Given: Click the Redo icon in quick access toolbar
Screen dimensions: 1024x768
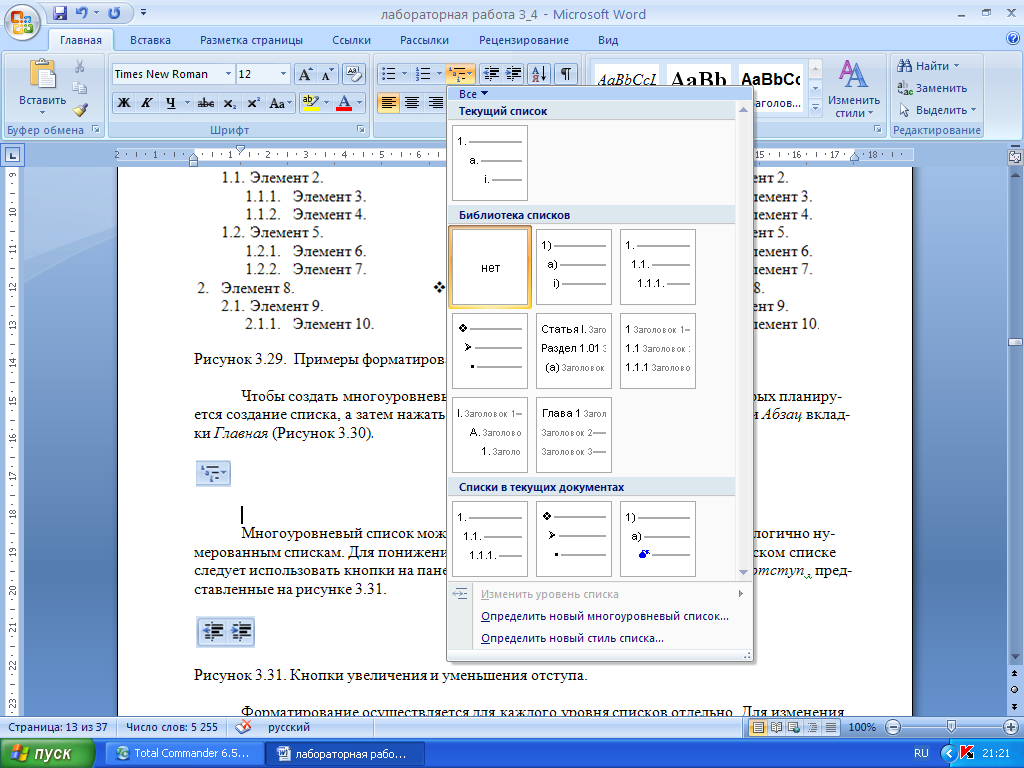Looking at the screenshot, I should (x=114, y=12).
